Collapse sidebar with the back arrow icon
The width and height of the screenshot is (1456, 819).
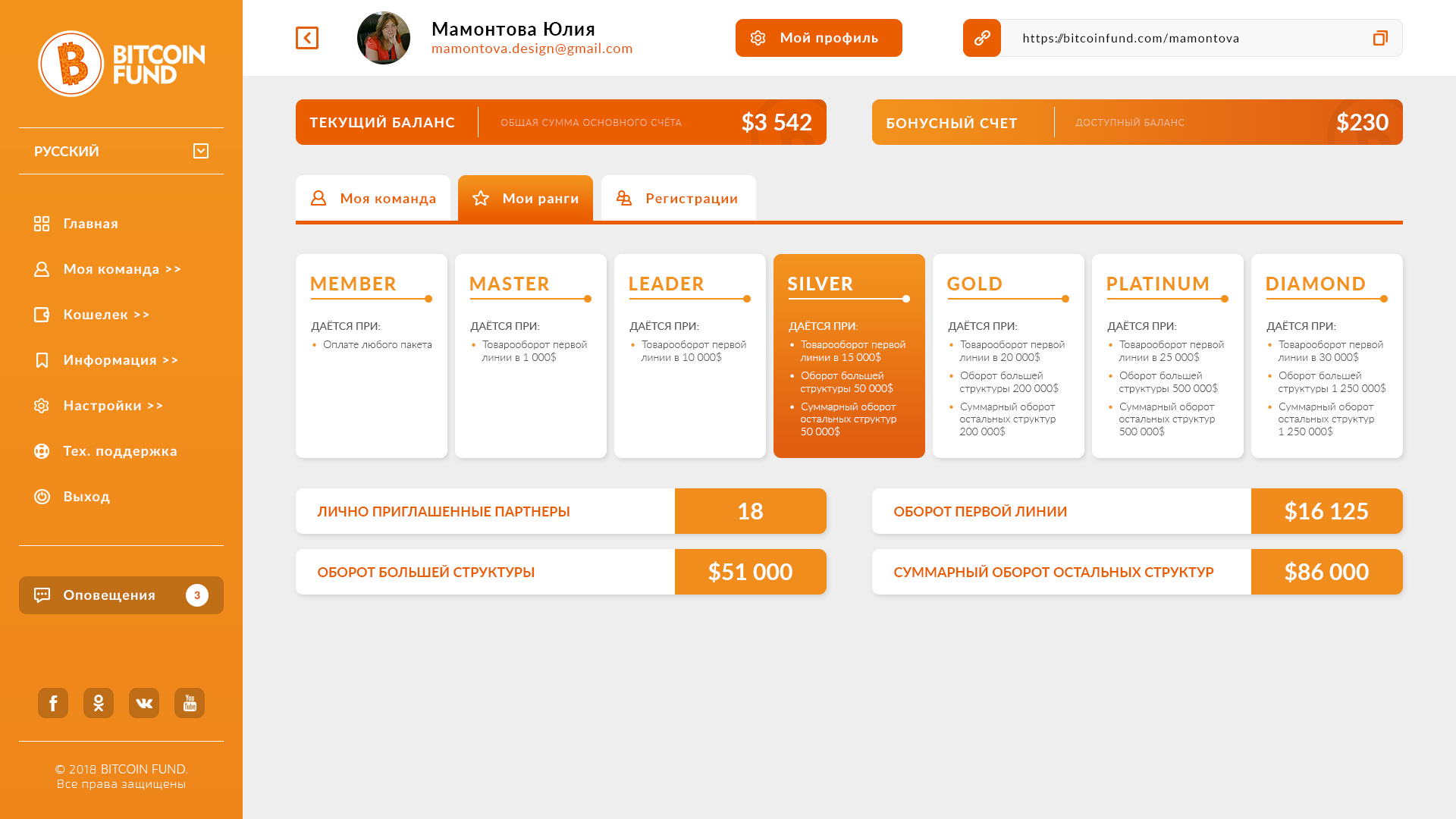click(307, 38)
